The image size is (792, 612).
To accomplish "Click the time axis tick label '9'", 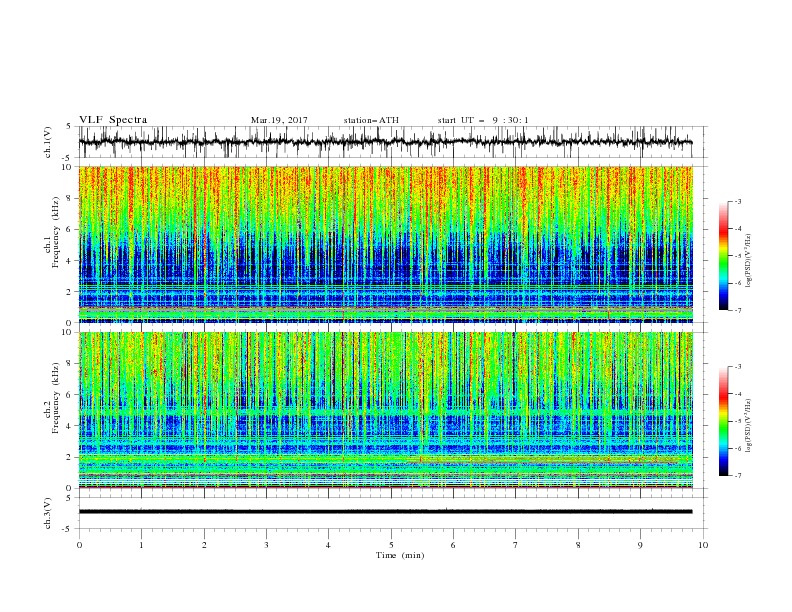I will click(640, 545).
